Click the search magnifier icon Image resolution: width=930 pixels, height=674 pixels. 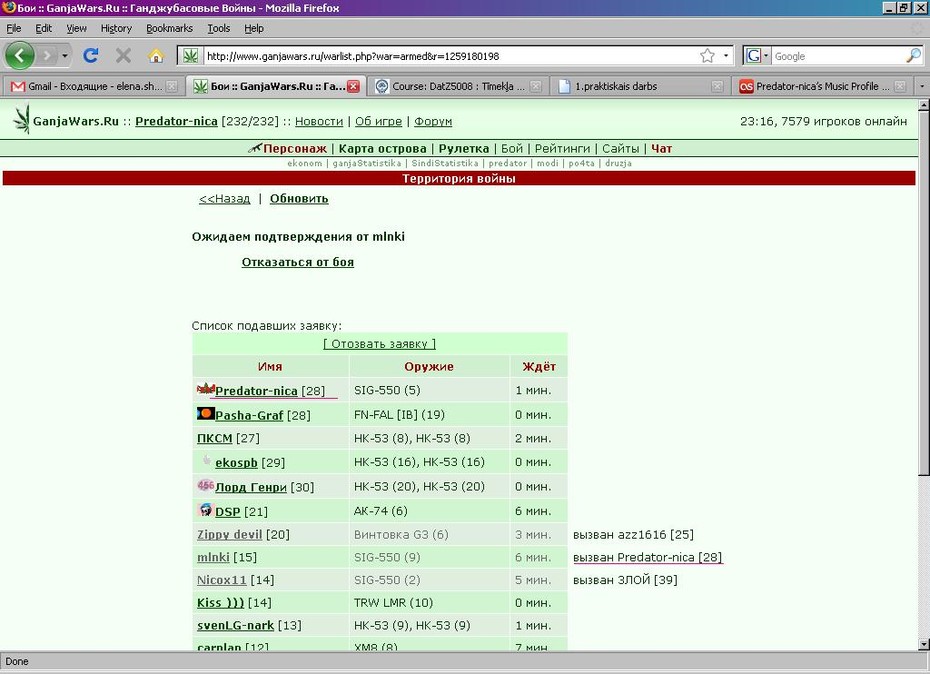click(x=913, y=56)
